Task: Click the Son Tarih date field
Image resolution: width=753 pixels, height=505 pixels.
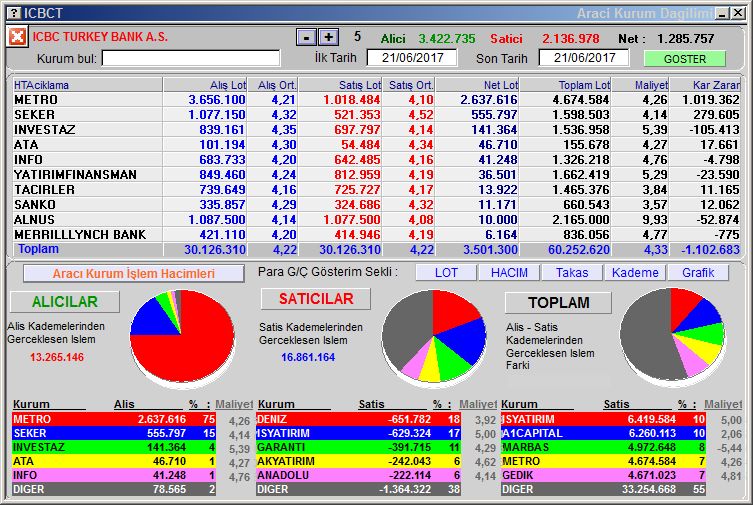Action: point(584,58)
